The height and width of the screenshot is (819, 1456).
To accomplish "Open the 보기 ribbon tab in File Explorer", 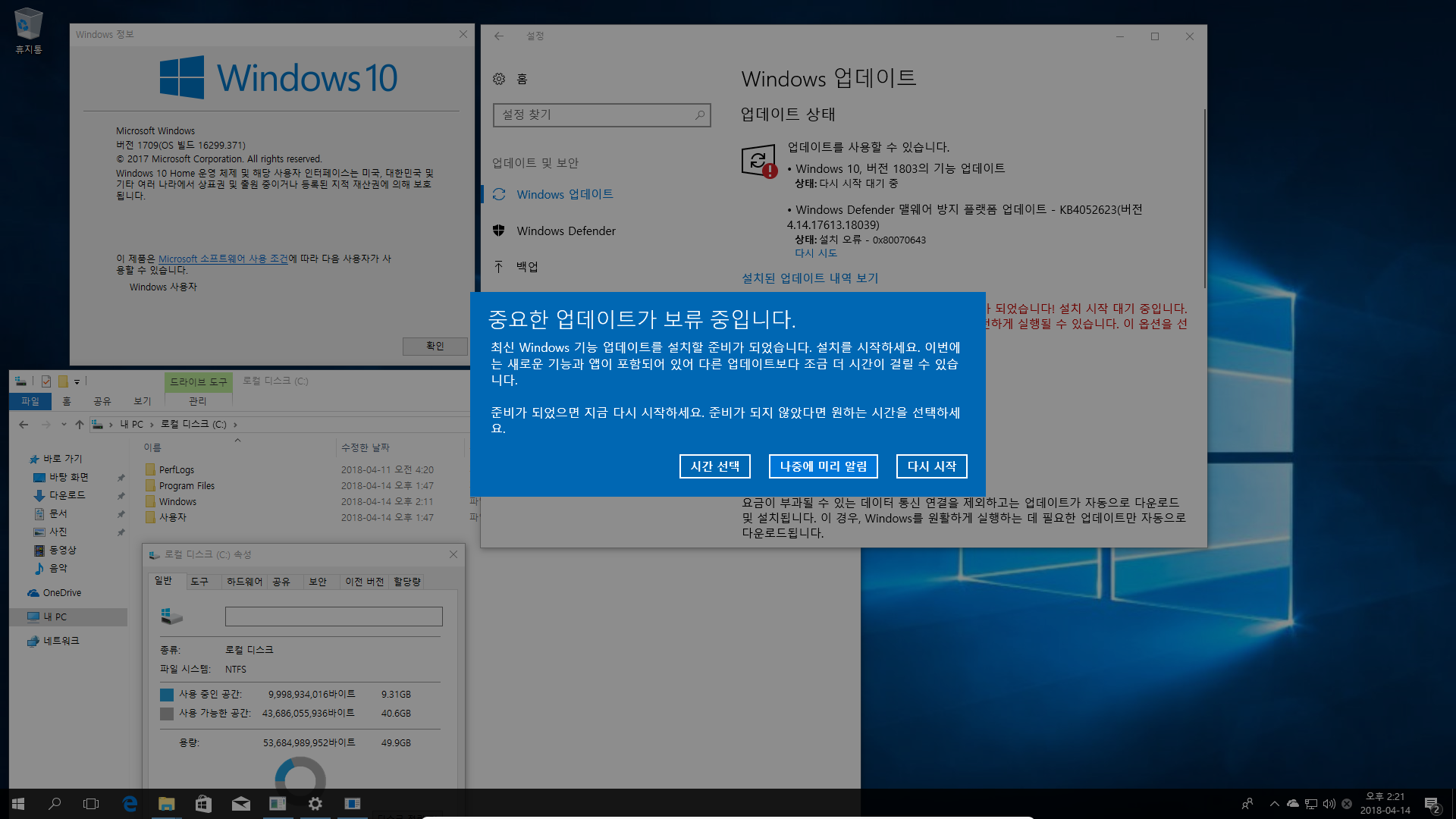I will coord(143,401).
